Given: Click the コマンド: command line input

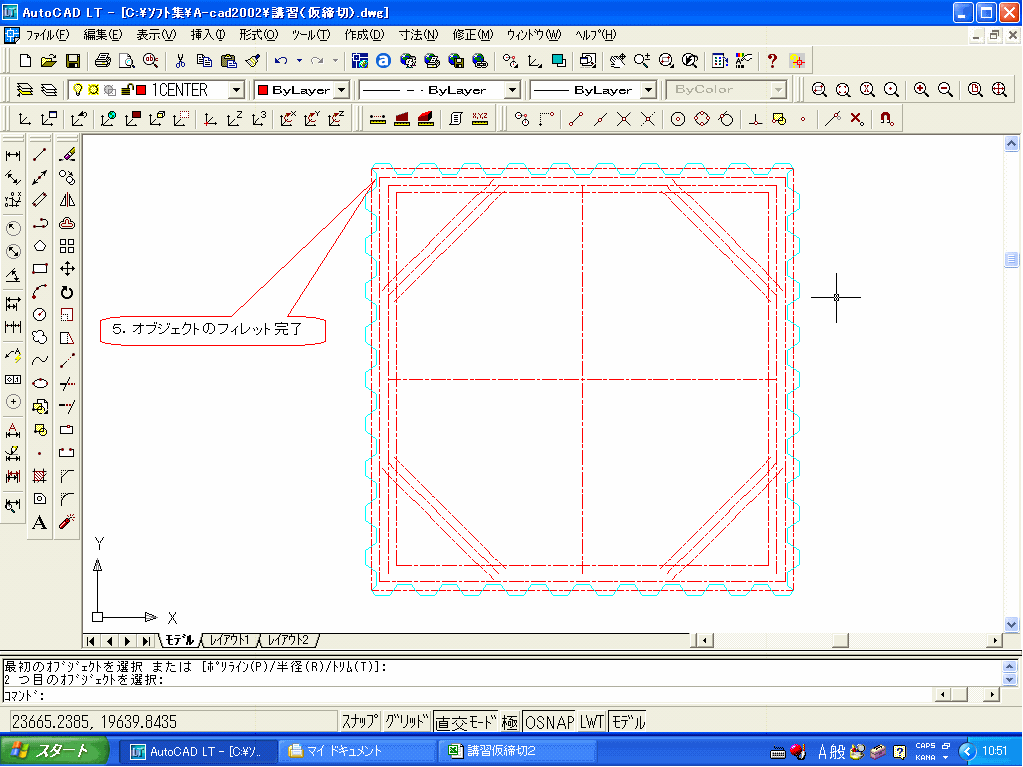Looking at the screenshot, I should point(468,695).
